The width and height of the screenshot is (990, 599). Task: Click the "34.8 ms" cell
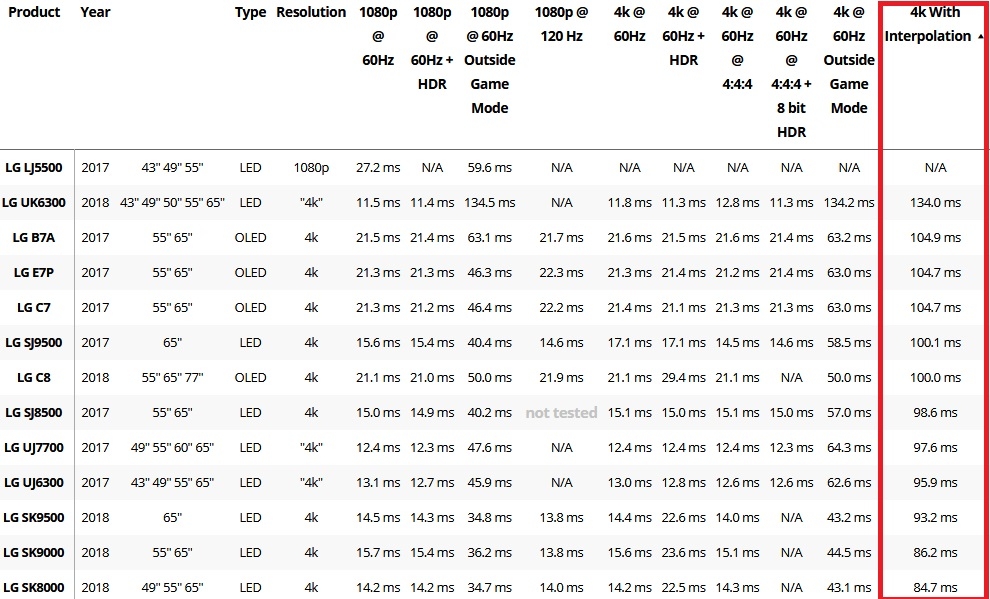coord(490,518)
